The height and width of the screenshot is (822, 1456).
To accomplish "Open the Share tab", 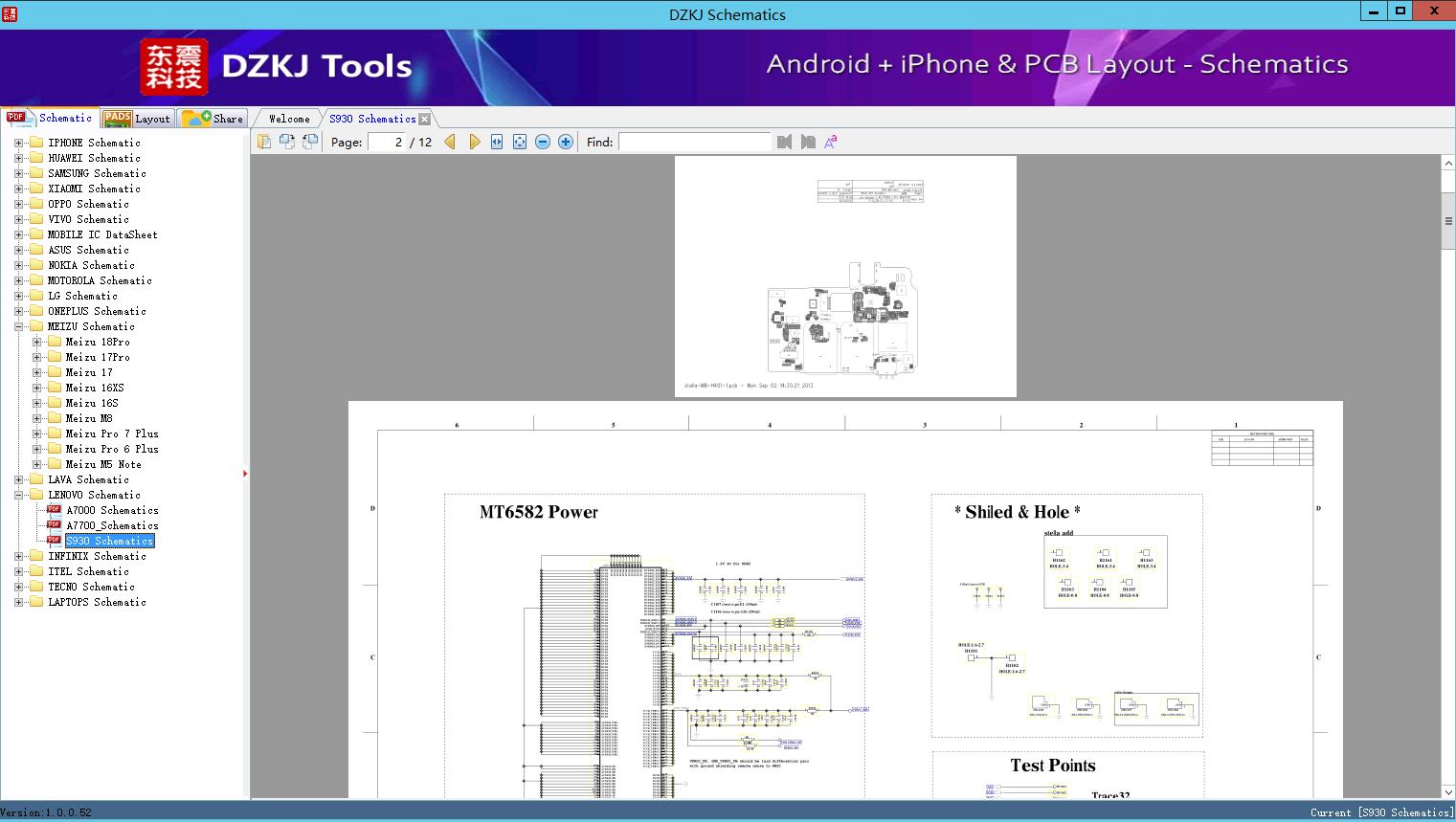I will [213, 118].
